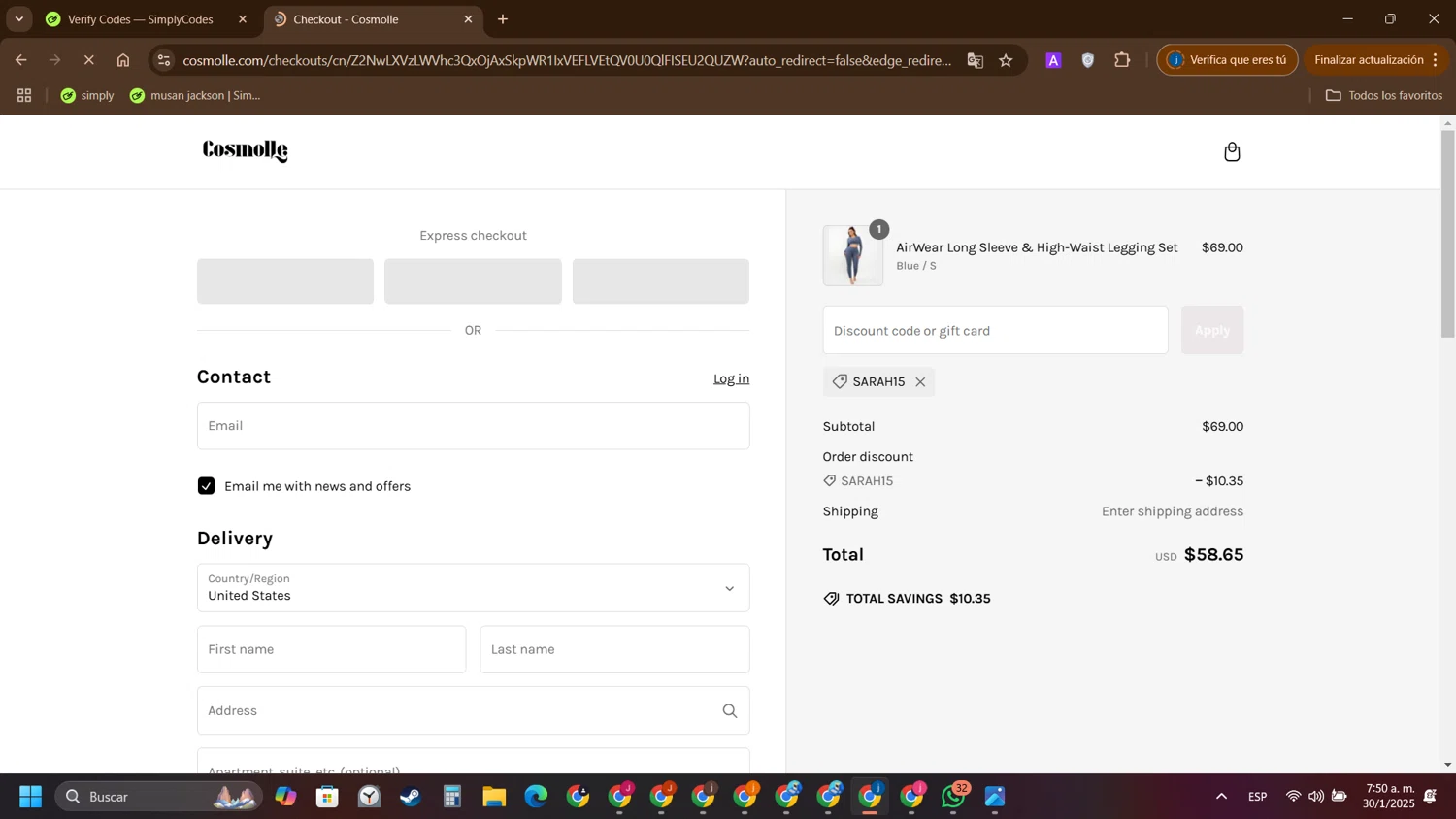
Task: Select the Checkout - Cosmolle tab
Action: pos(347,19)
